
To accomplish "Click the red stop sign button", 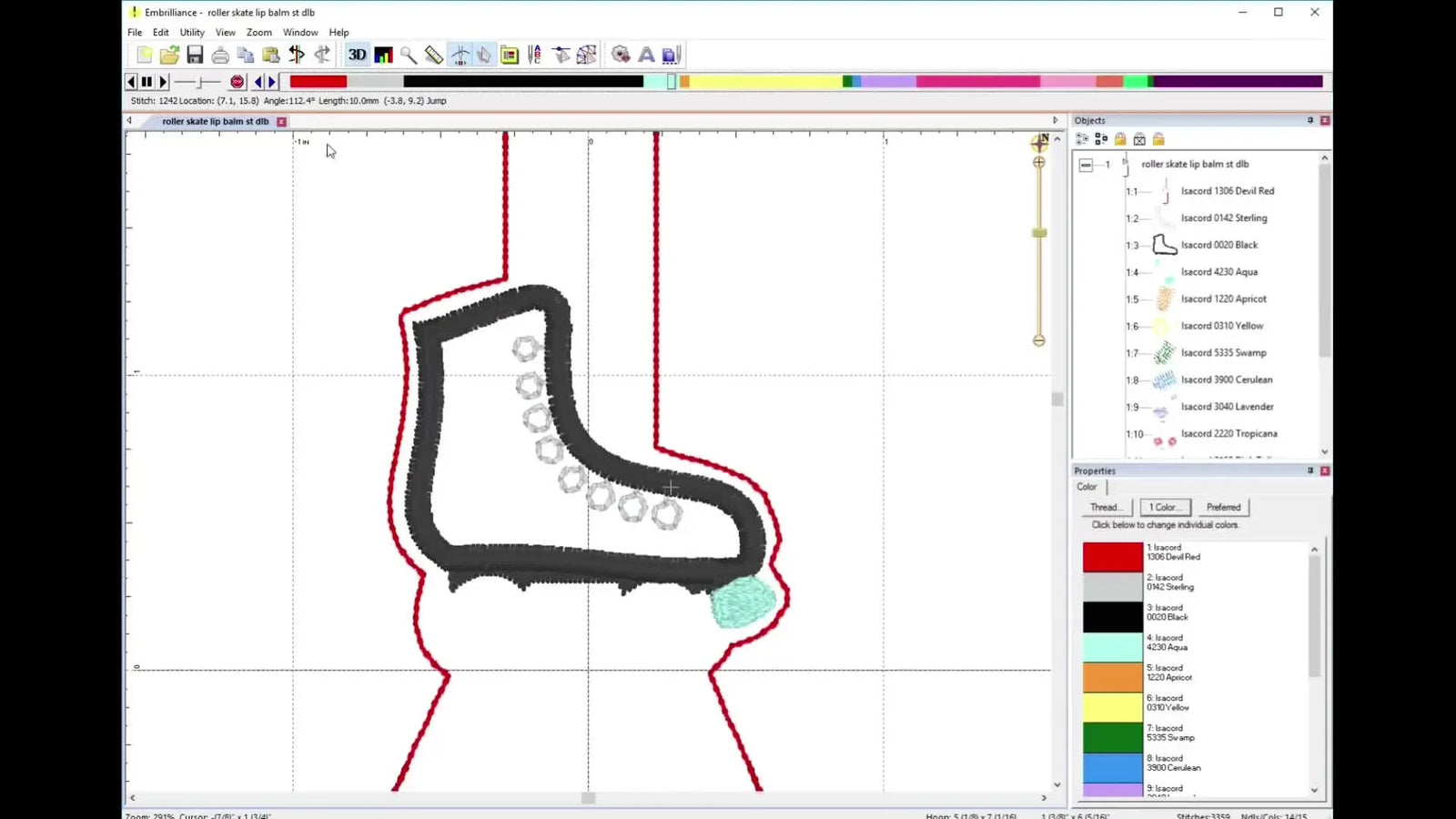I will 238,82.
